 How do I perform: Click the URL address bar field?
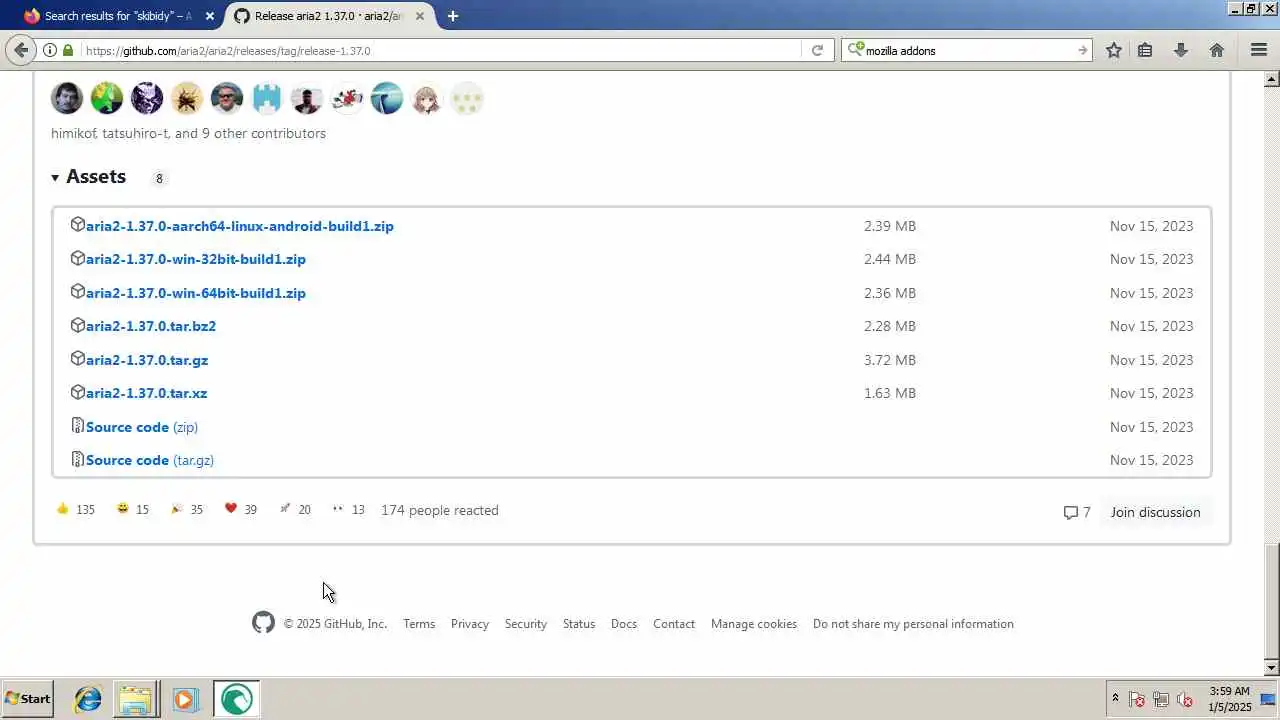point(440,50)
